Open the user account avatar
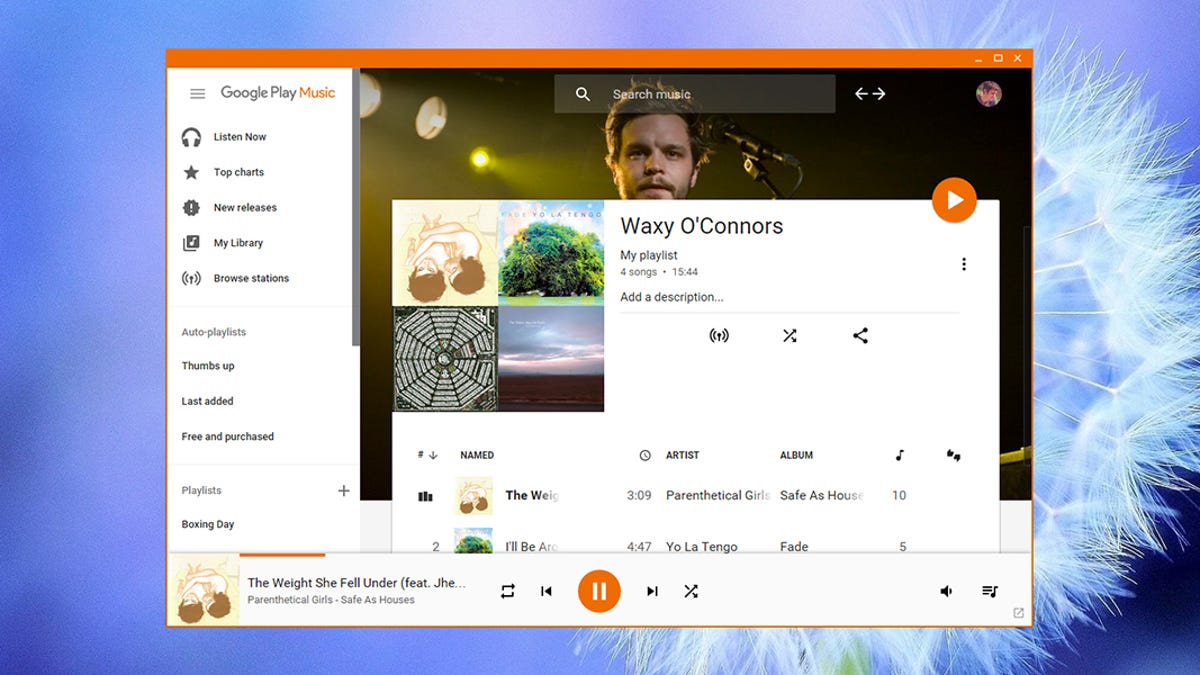The height and width of the screenshot is (675, 1200). pyautogui.click(x=989, y=93)
